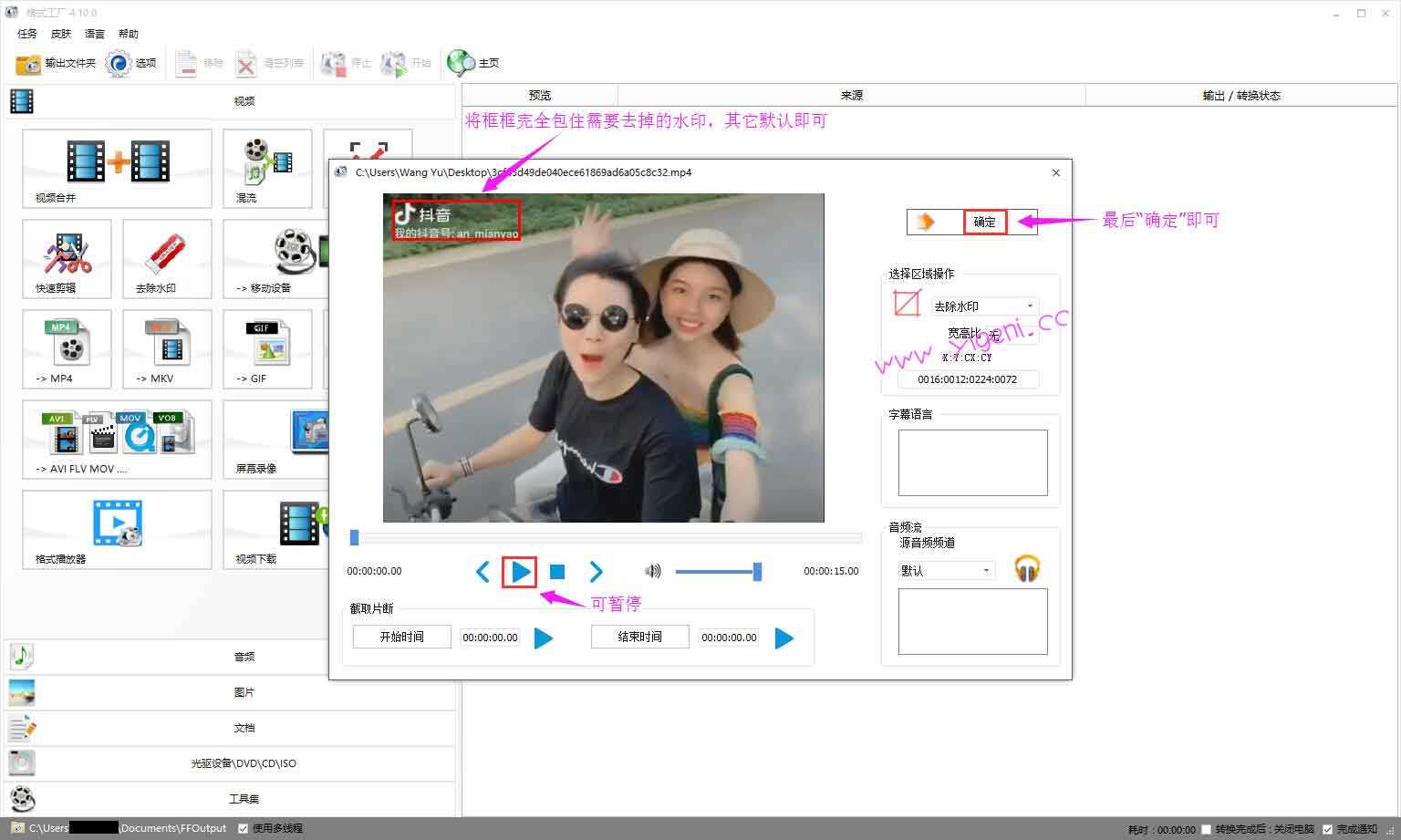Toggle 完成通知 completion notification checkbox
Viewport: 1401px width, 840px height.
point(1328,829)
